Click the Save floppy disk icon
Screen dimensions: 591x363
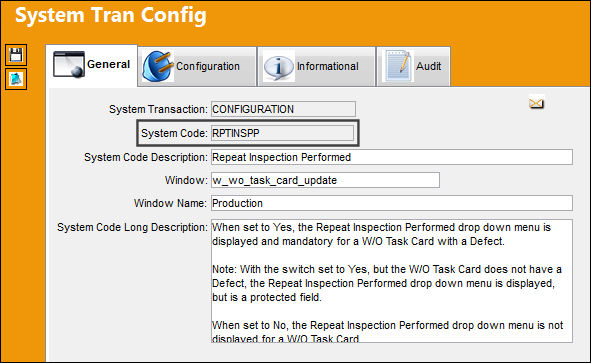coord(16,55)
